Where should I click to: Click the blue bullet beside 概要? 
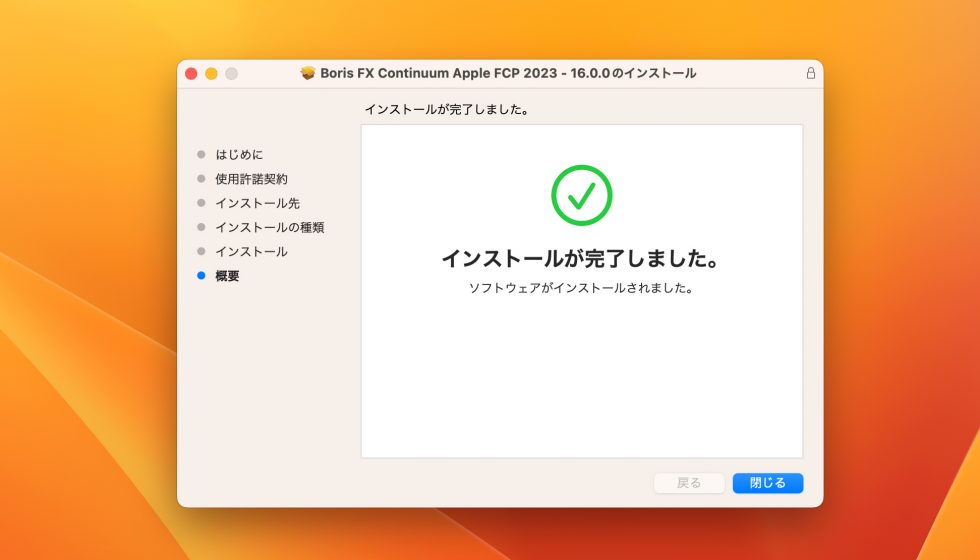[201, 276]
